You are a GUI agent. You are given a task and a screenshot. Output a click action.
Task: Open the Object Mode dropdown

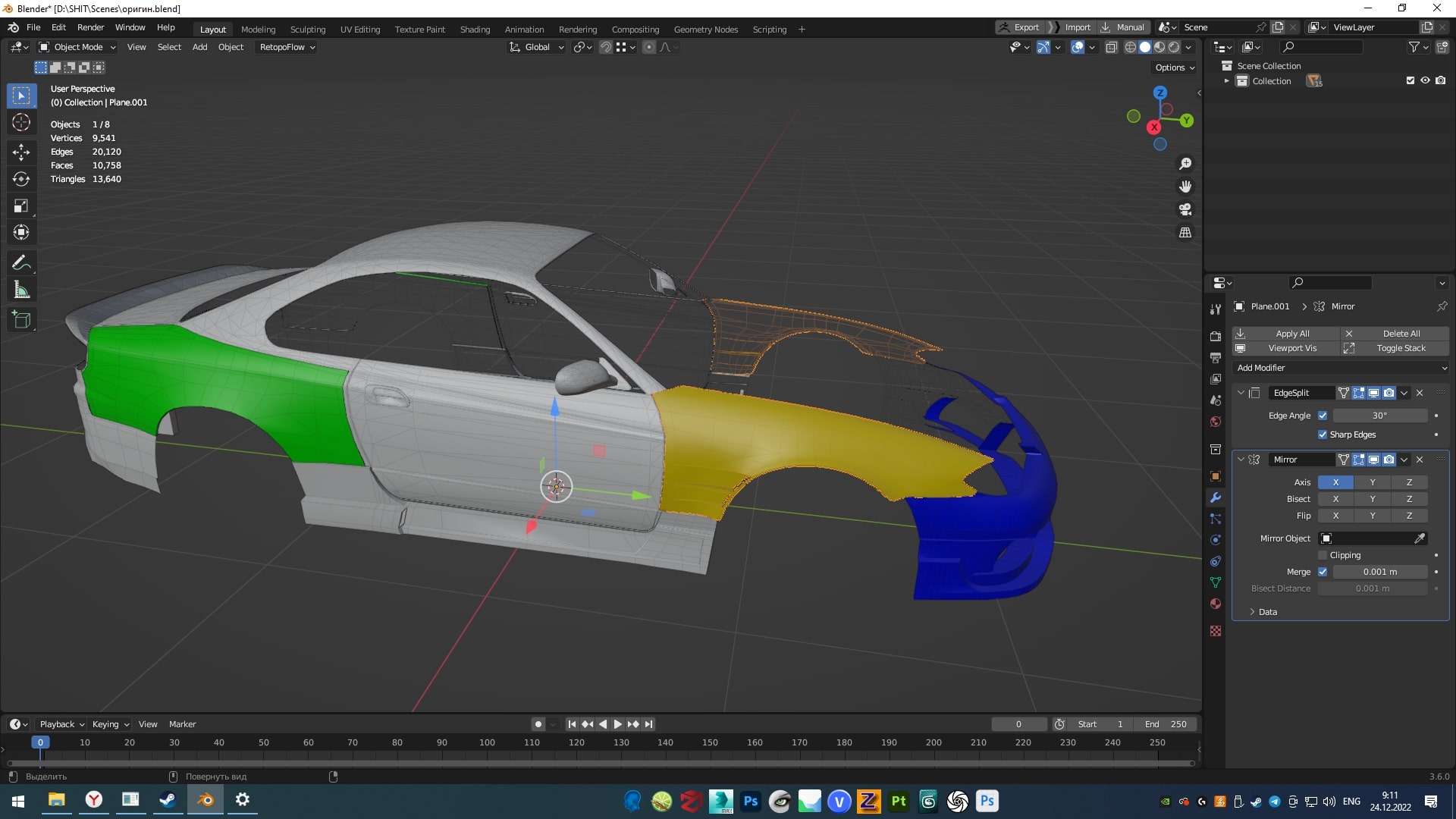pos(77,47)
